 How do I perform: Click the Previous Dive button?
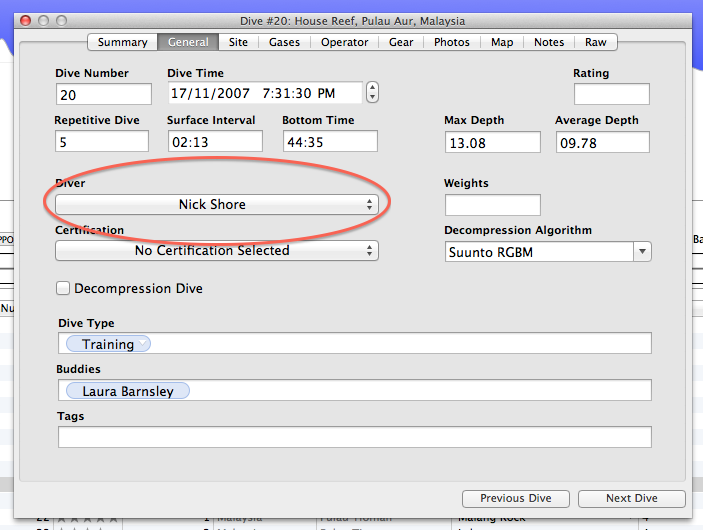pyautogui.click(x=515, y=498)
